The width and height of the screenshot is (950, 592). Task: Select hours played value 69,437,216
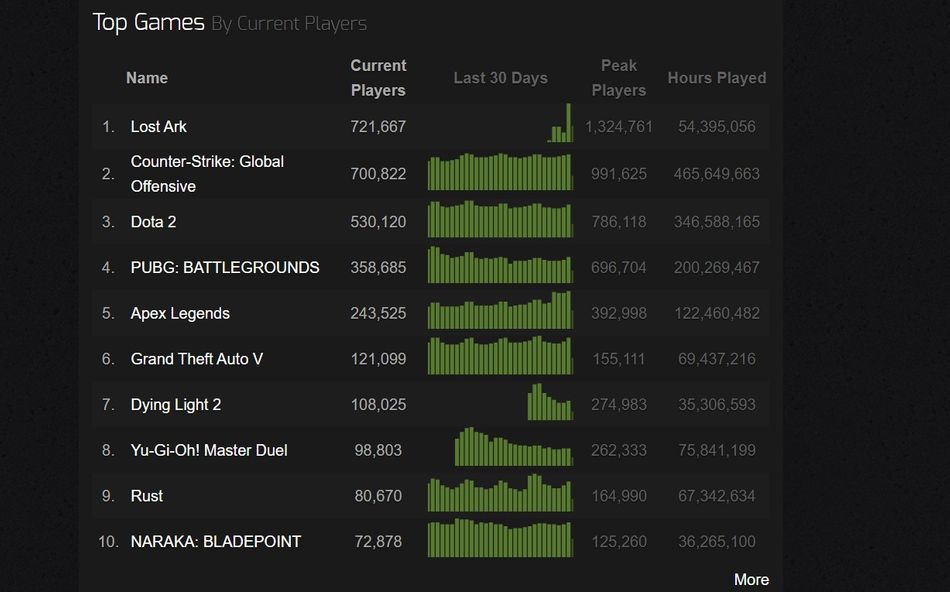point(717,359)
